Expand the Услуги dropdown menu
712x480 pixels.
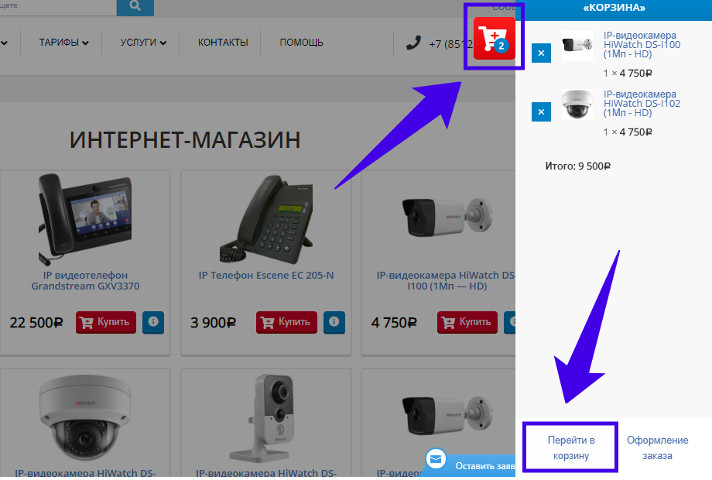(x=143, y=43)
